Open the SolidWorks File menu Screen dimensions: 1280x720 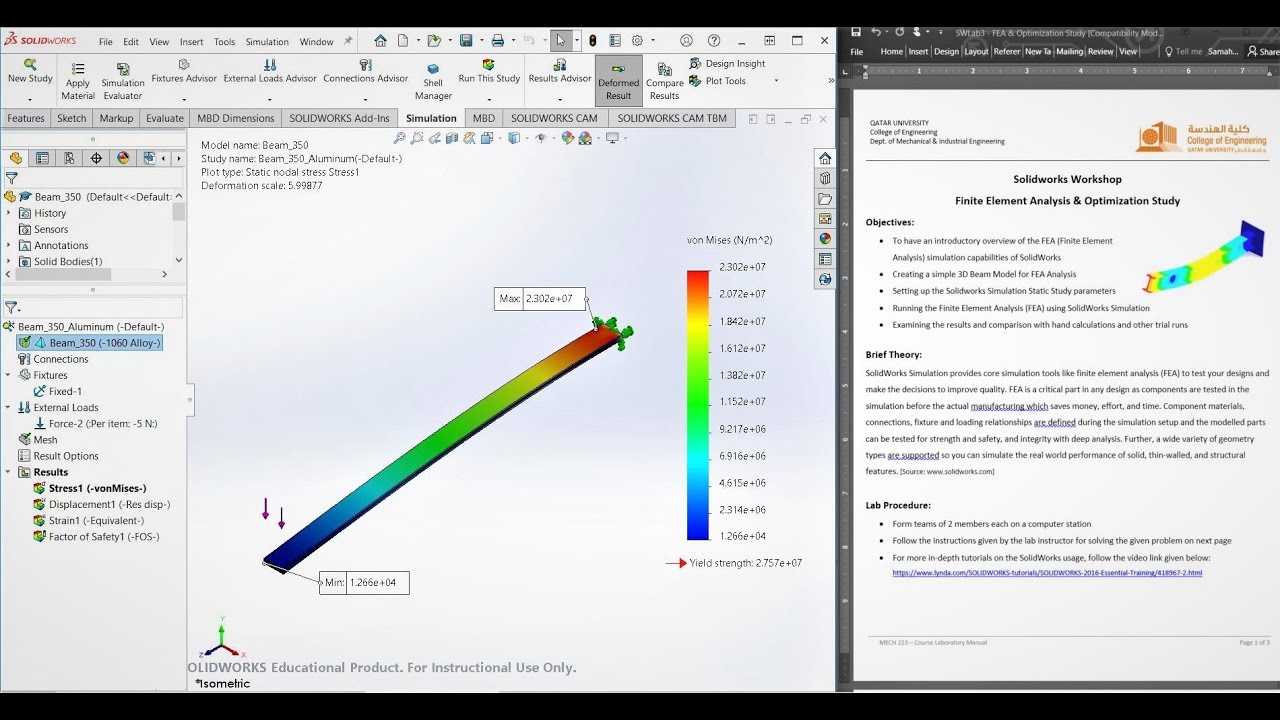click(105, 42)
